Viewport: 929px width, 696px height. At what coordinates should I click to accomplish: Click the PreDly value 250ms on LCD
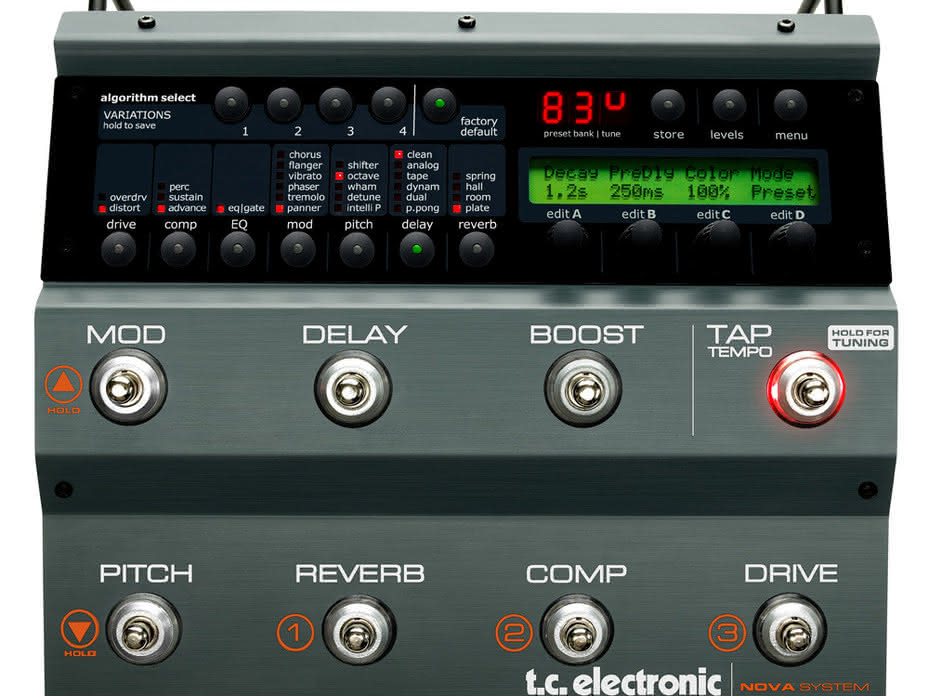(x=636, y=191)
